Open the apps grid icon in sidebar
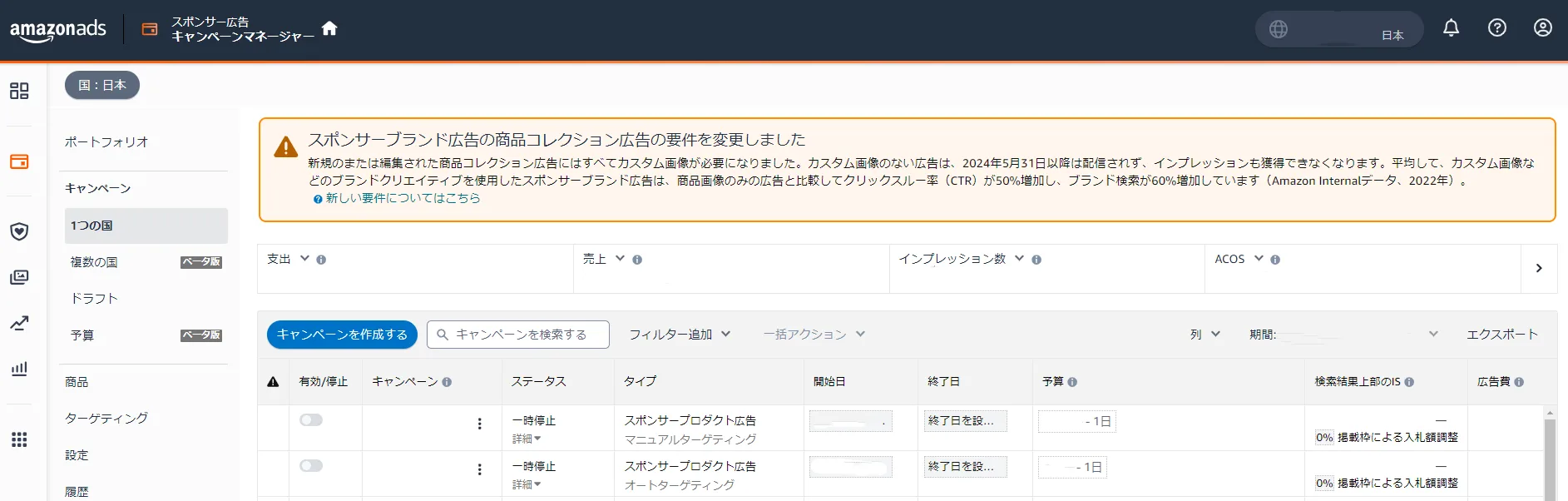 (x=19, y=439)
